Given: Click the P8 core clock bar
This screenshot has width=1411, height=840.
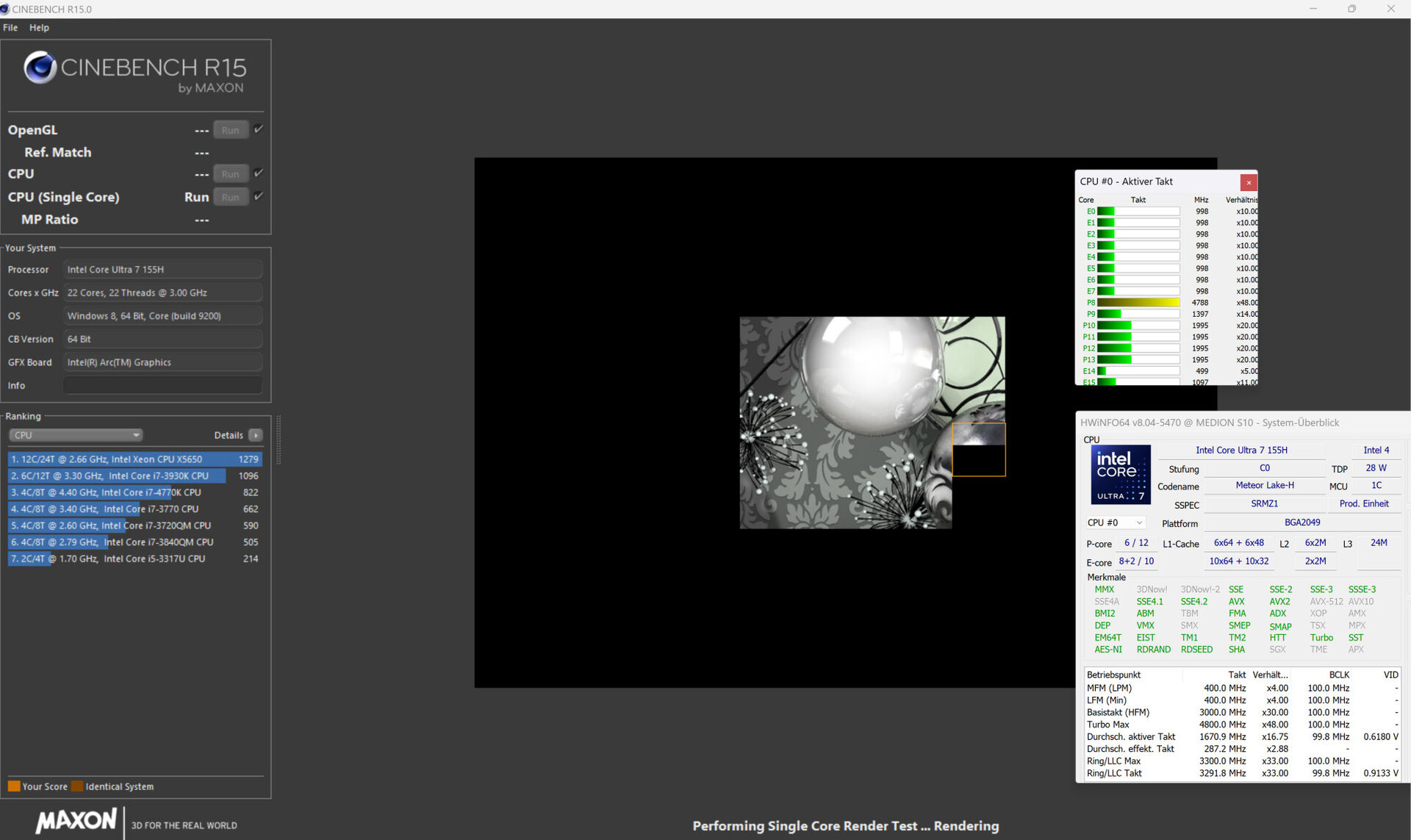Looking at the screenshot, I should pos(1138,302).
